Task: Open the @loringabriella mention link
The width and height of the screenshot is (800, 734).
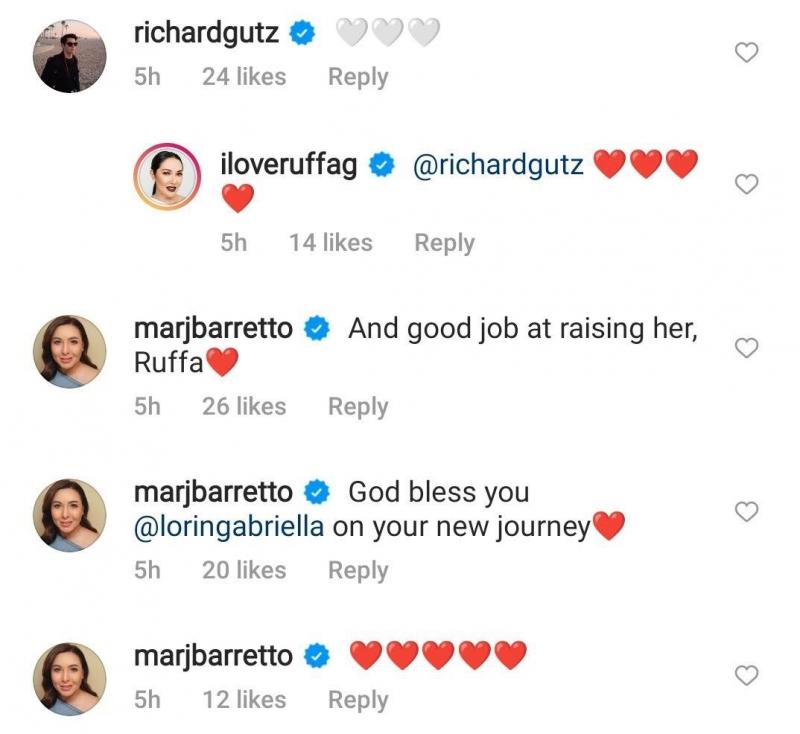Action: [229, 526]
